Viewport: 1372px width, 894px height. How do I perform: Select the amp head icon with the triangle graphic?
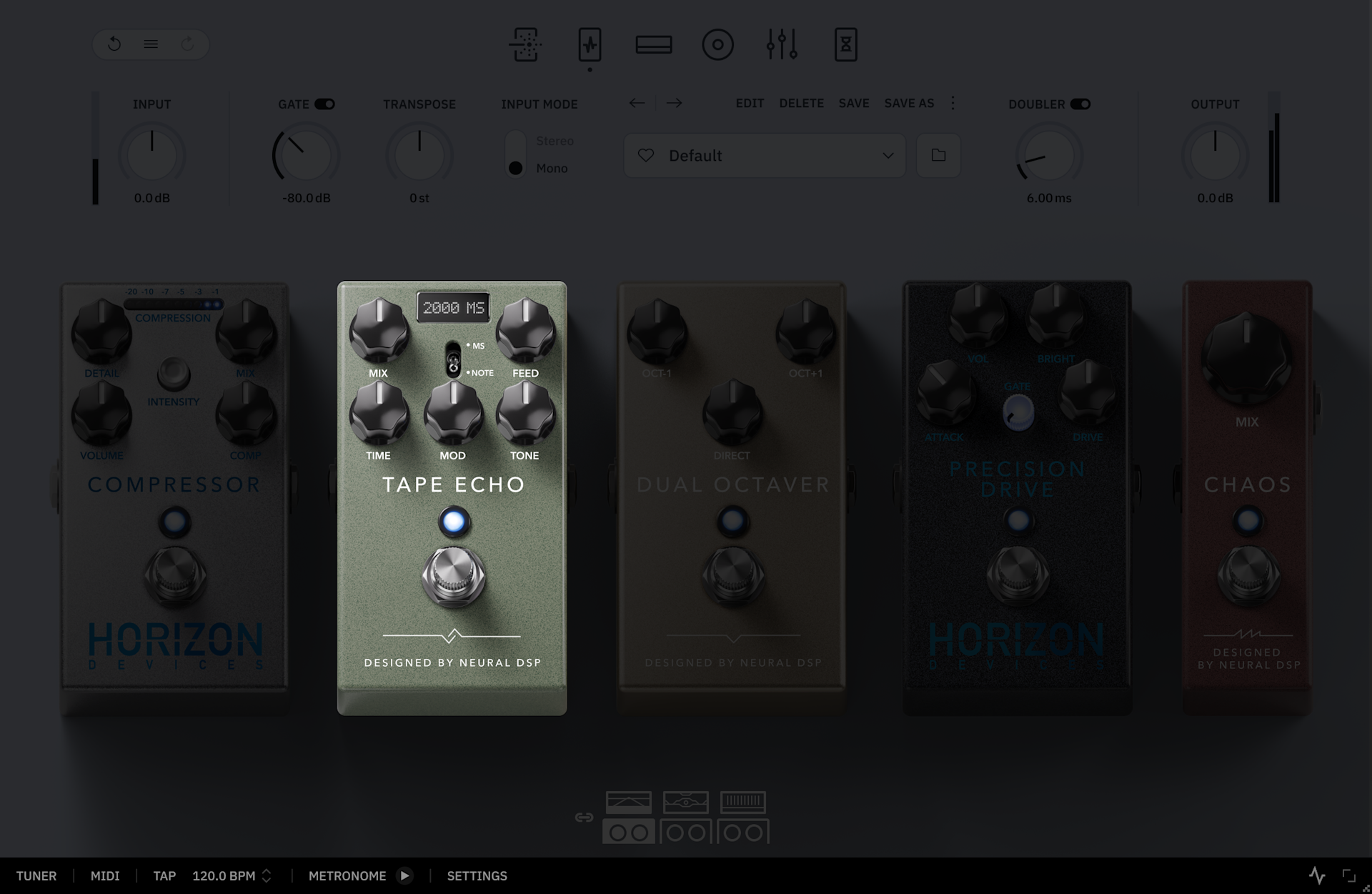(629, 803)
